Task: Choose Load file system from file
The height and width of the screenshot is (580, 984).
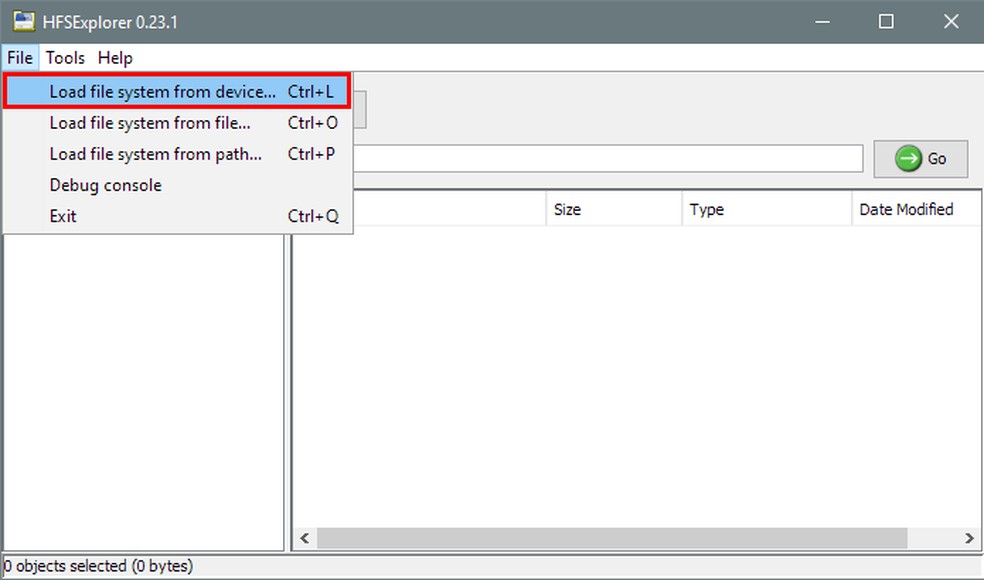Action: point(177,123)
